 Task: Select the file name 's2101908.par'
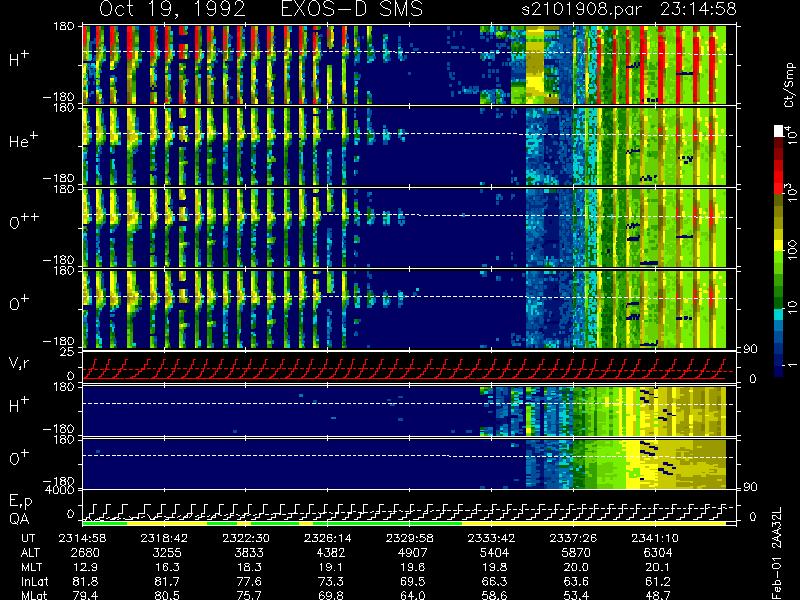tap(581, 9)
